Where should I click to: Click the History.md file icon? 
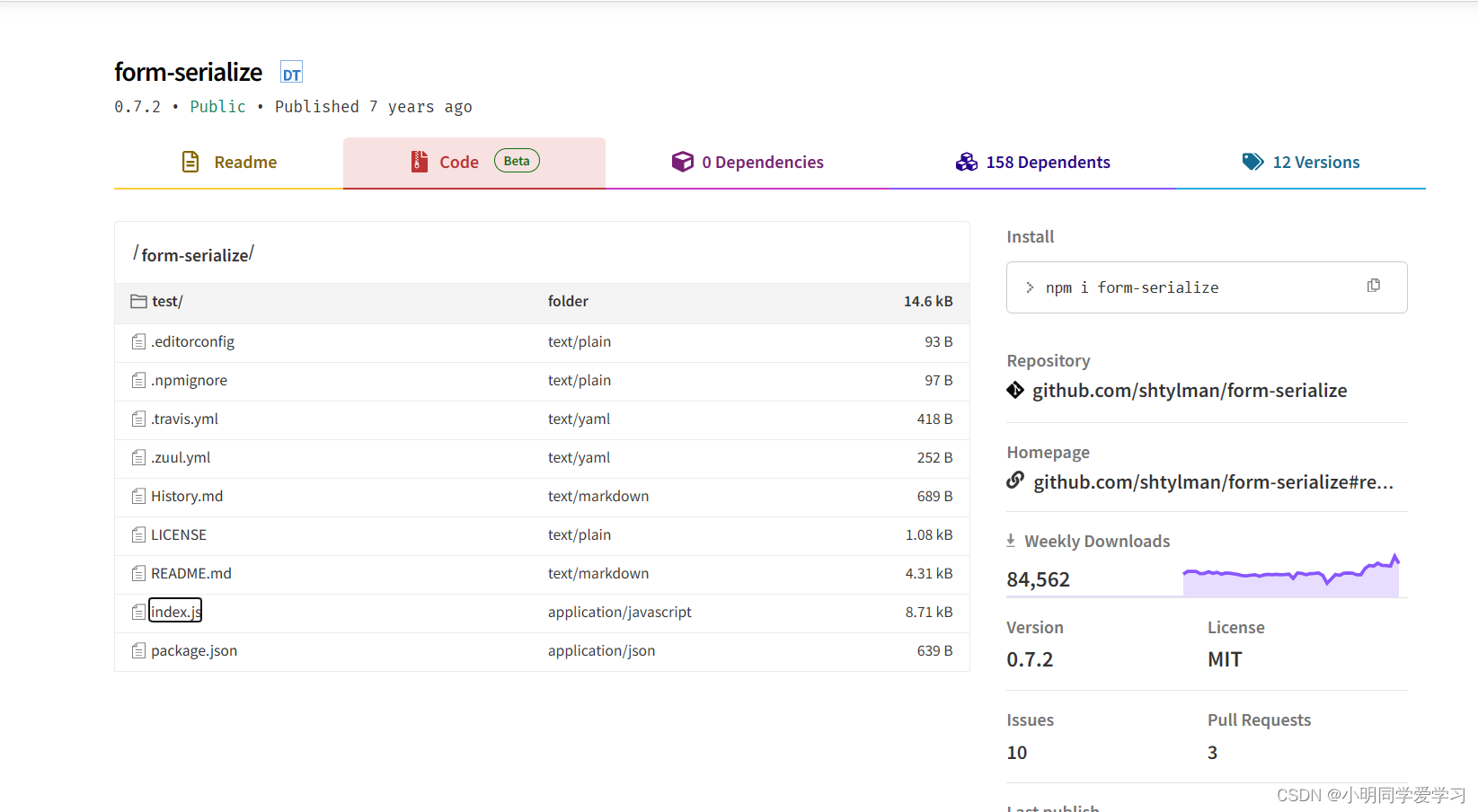[138, 497]
